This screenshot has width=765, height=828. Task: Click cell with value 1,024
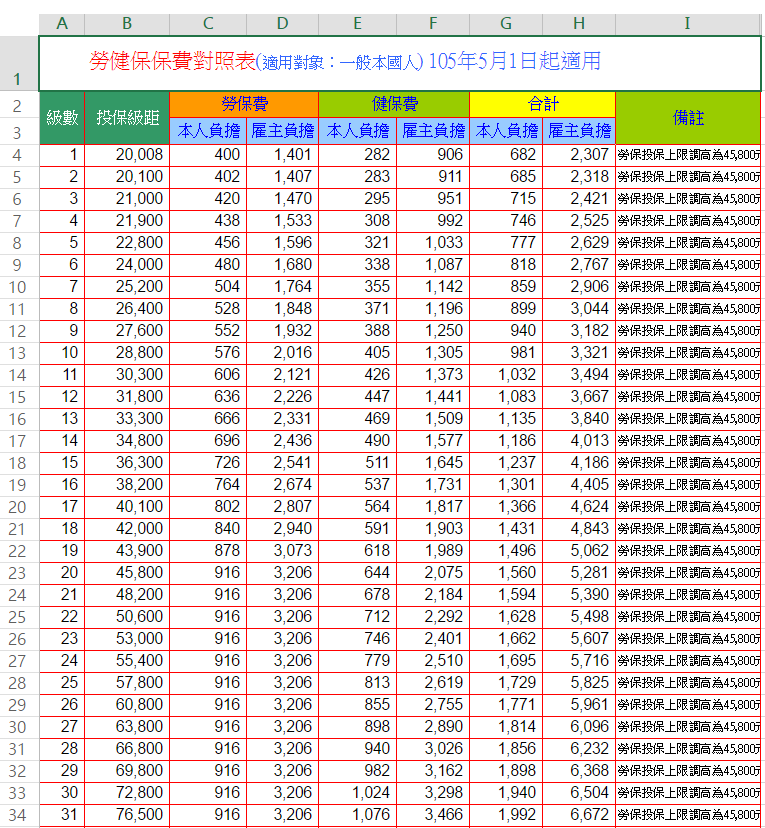357,793
